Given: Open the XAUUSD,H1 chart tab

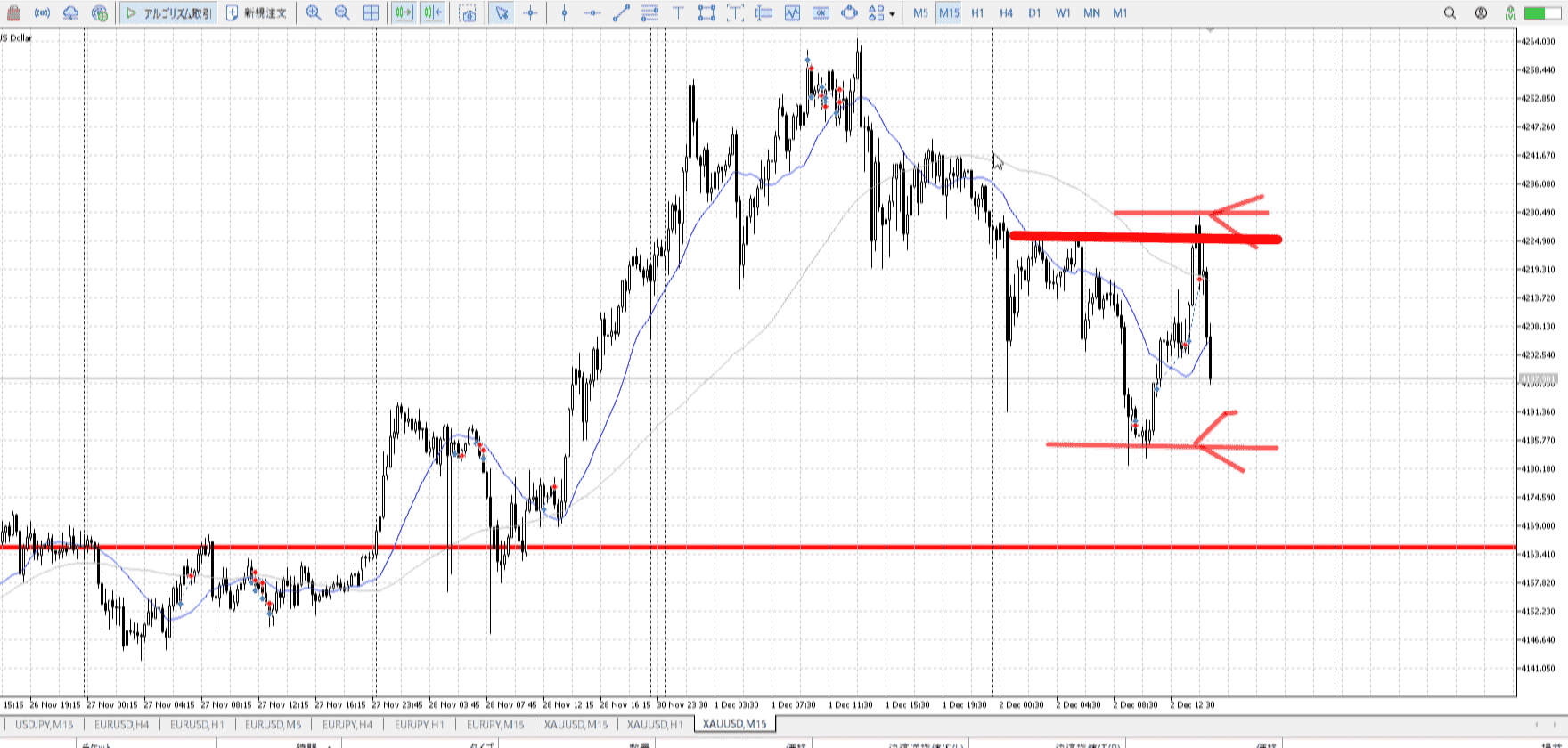Looking at the screenshot, I should click(655, 724).
